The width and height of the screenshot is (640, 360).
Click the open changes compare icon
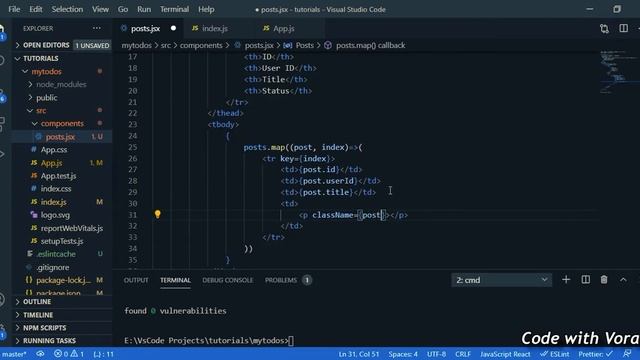click(x=604, y=28)
